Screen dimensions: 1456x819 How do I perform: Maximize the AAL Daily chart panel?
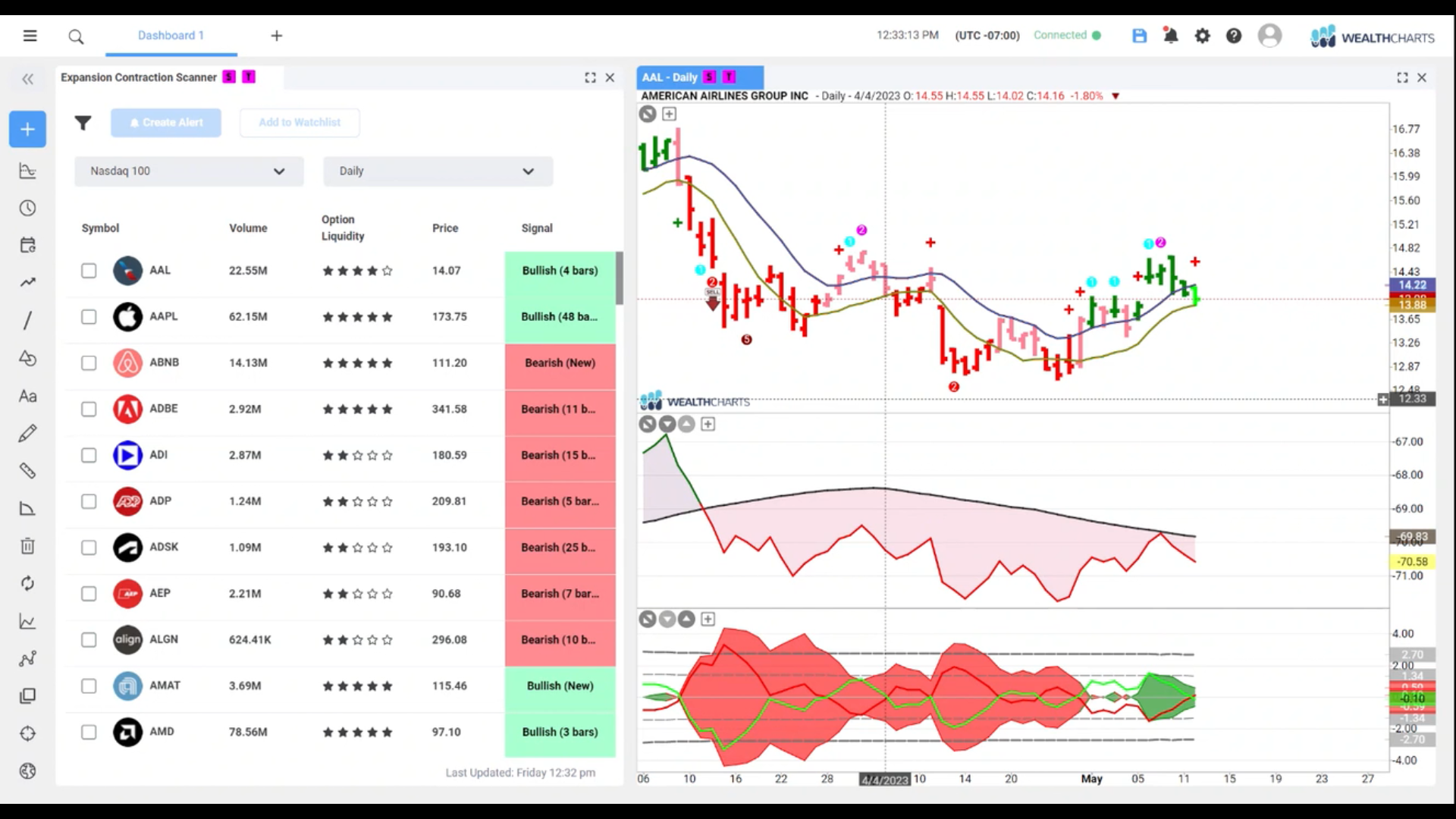pos(1402,77)
